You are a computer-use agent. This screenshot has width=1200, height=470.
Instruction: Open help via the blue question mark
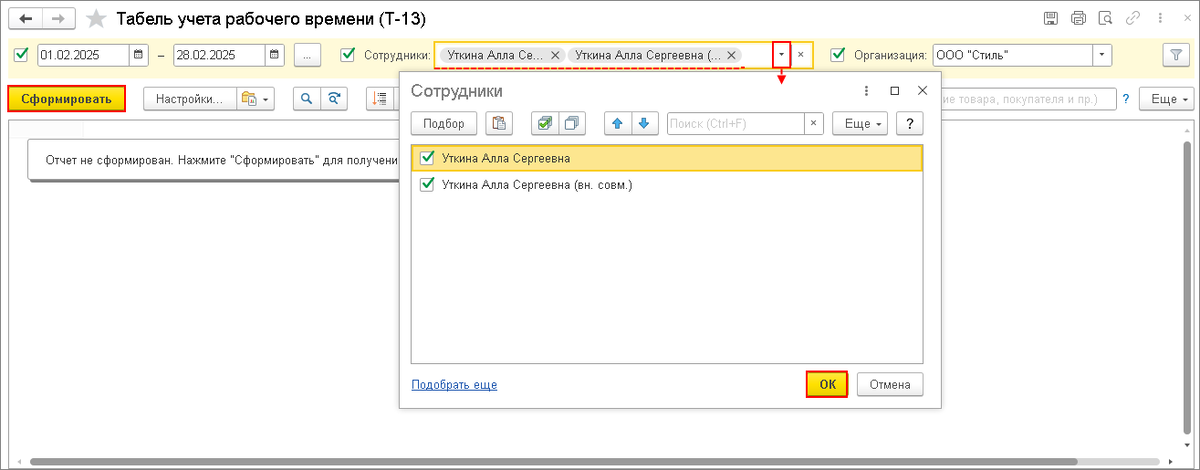1126,99
